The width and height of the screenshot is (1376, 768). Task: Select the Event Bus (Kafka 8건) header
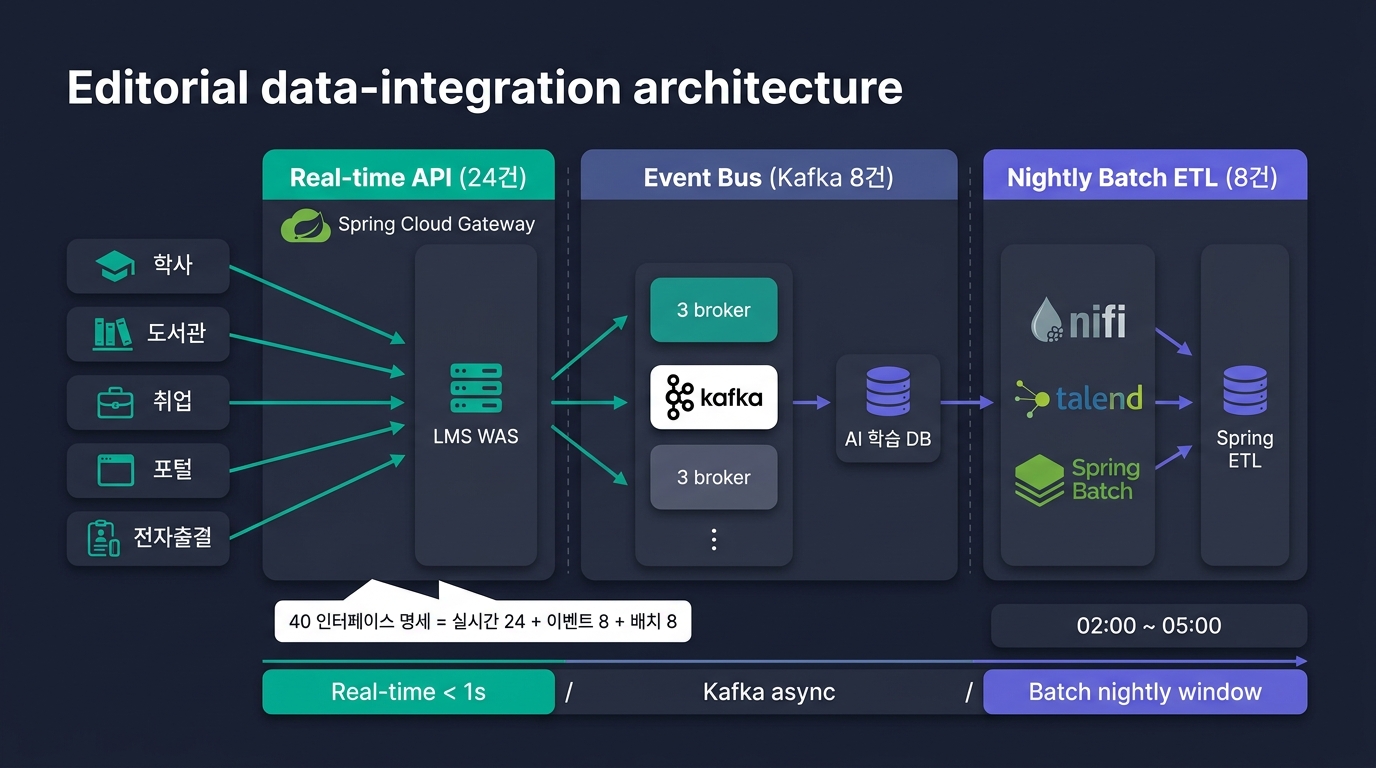click(x=769, y=177)
